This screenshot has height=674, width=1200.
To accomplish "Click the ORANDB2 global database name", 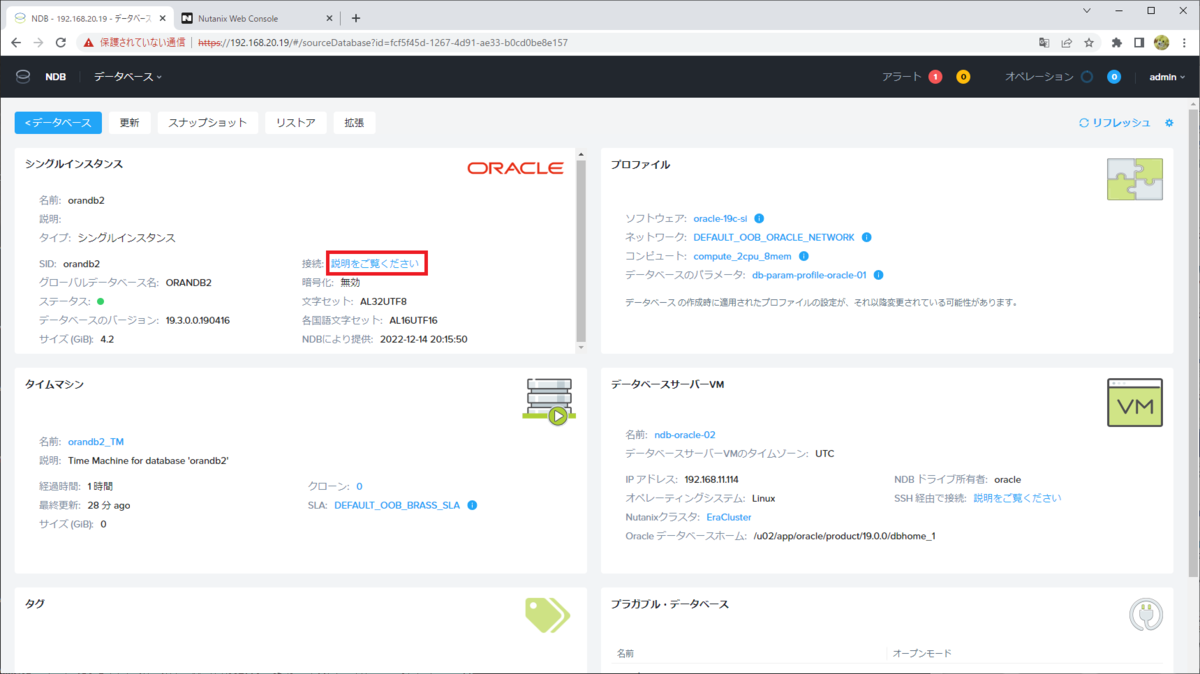I will click(x=189, y=282).
